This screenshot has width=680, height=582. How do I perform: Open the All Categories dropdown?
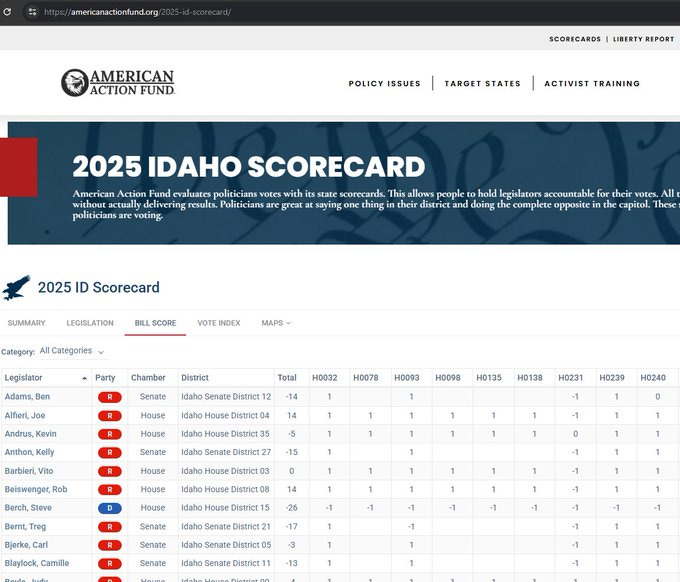pos(72,351)
